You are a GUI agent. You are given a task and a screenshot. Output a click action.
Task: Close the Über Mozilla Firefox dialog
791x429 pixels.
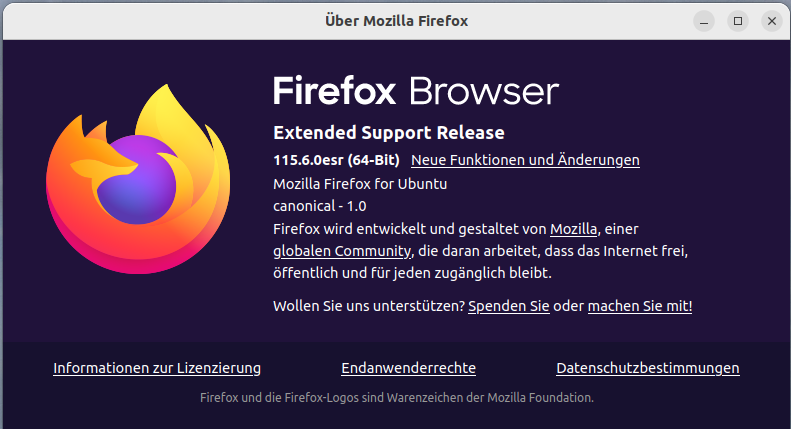pyautogui.click(x=771, y=20)
